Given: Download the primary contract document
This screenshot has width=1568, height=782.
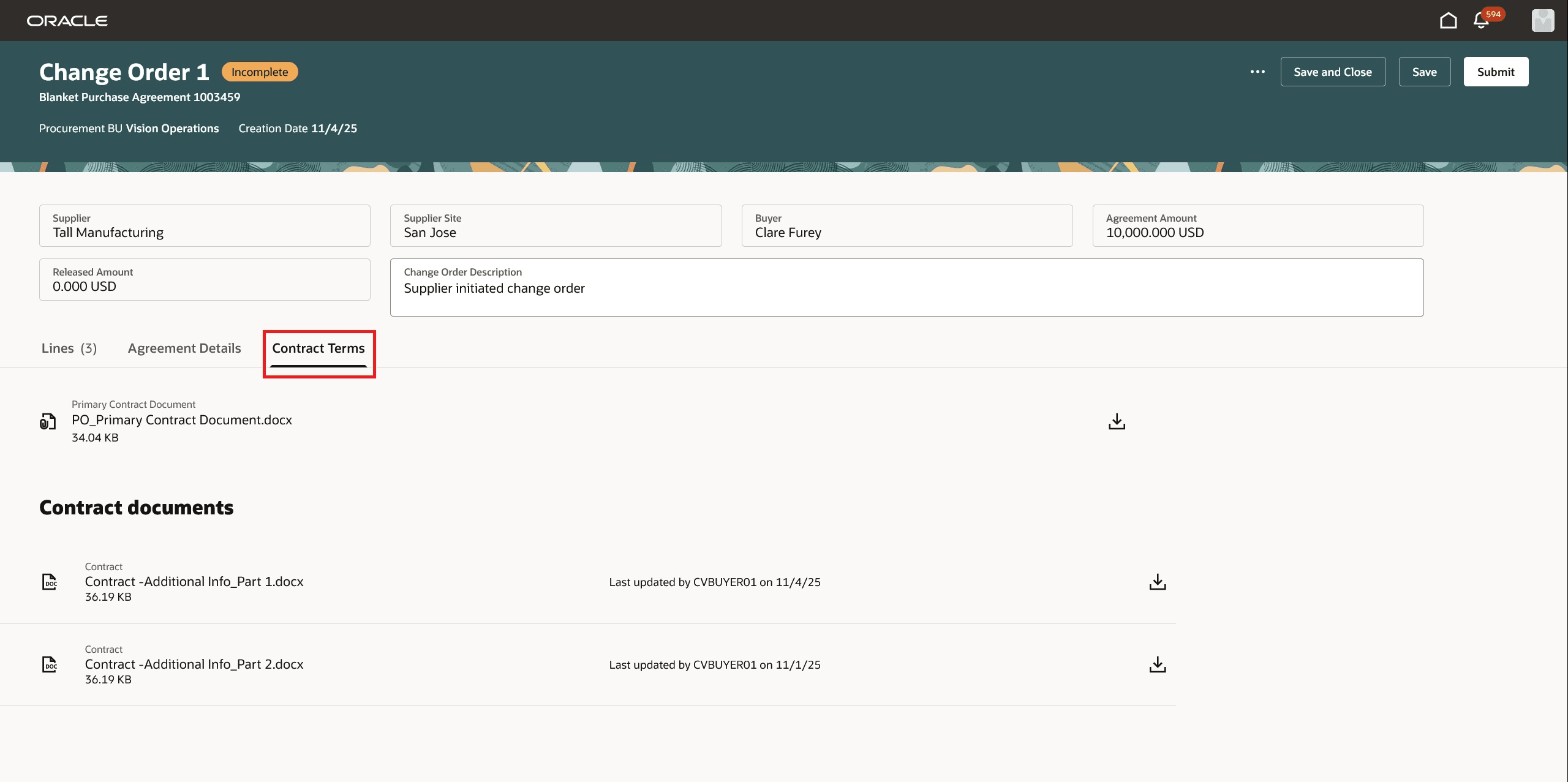Looking at the screenshot, I should tap(1116, 421).
